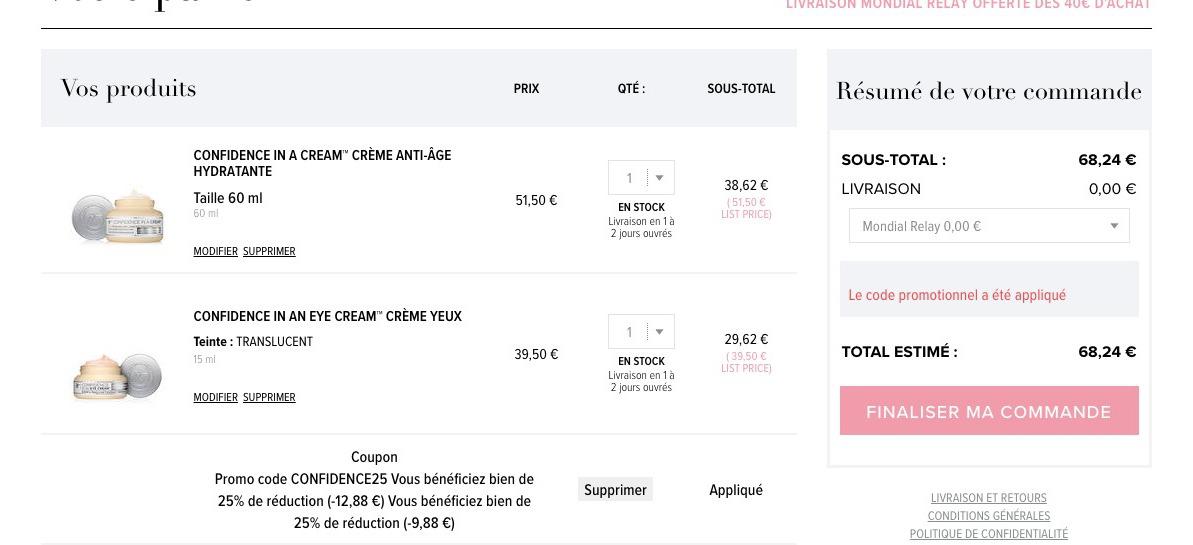This screenshot has width=1193, height=545.
Task: Click the promo code applied message
Action: 957,295
